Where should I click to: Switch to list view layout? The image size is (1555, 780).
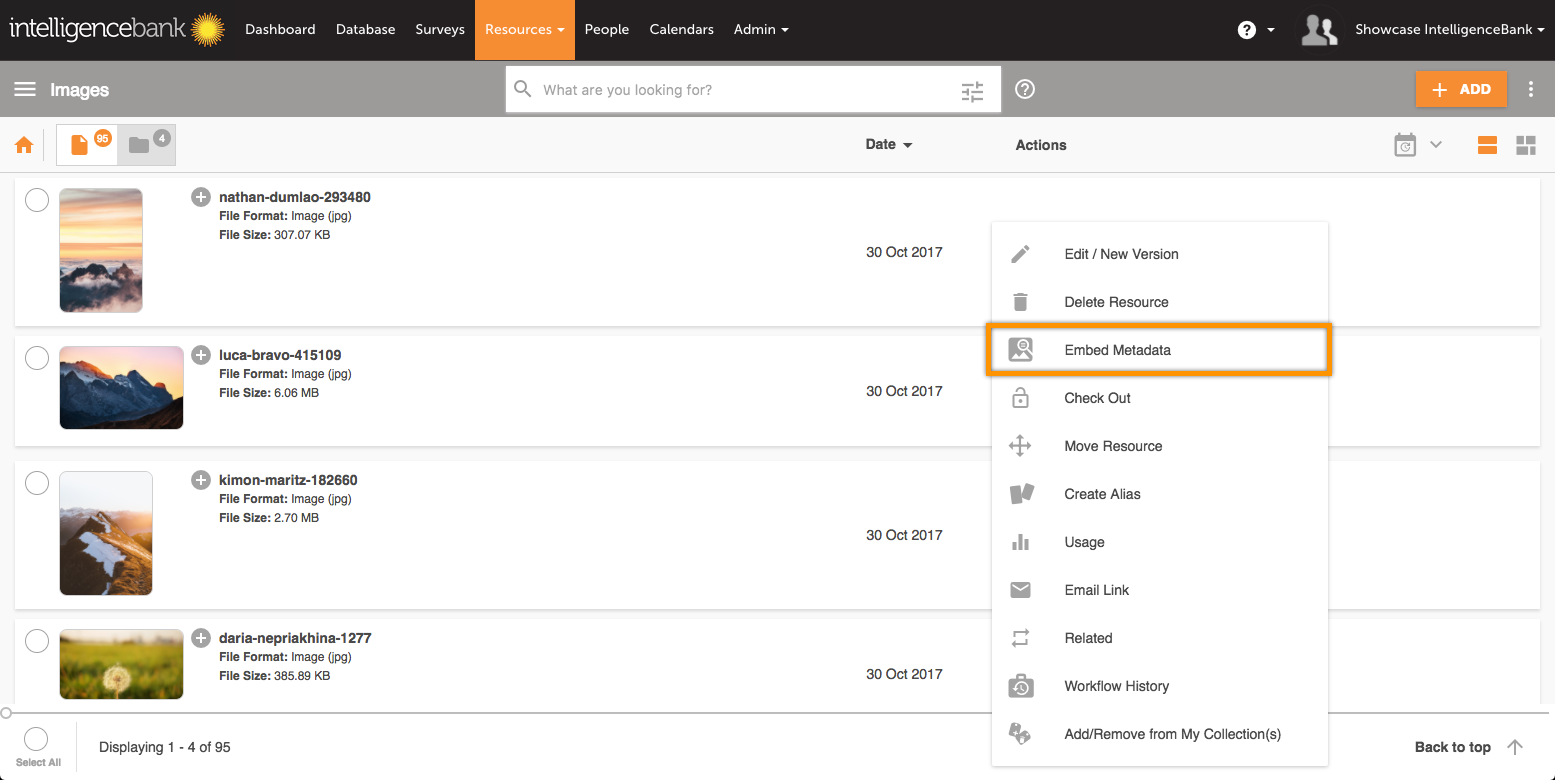pos(1487,145)
